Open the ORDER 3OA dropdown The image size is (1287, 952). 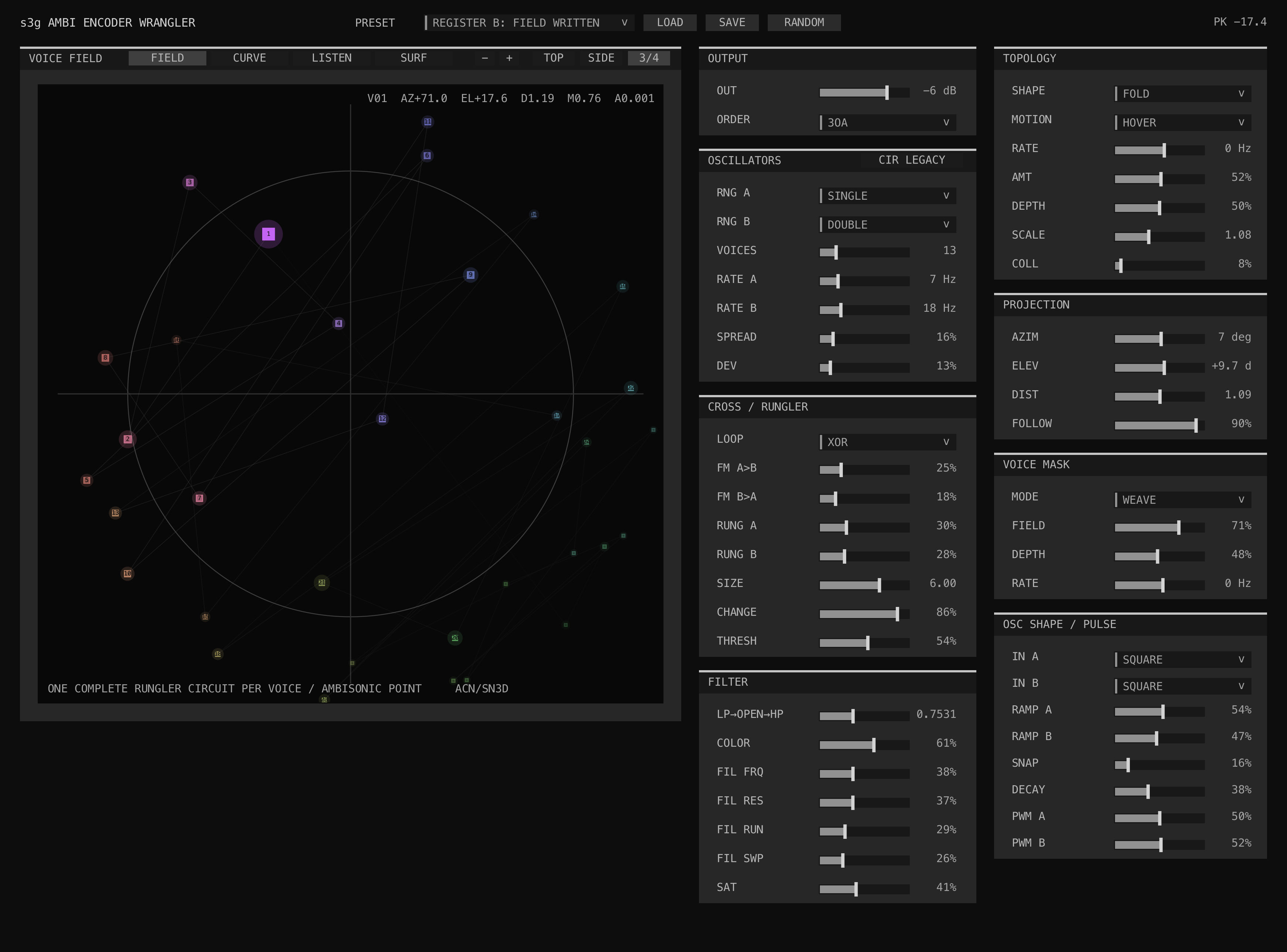tap(888, 122)
